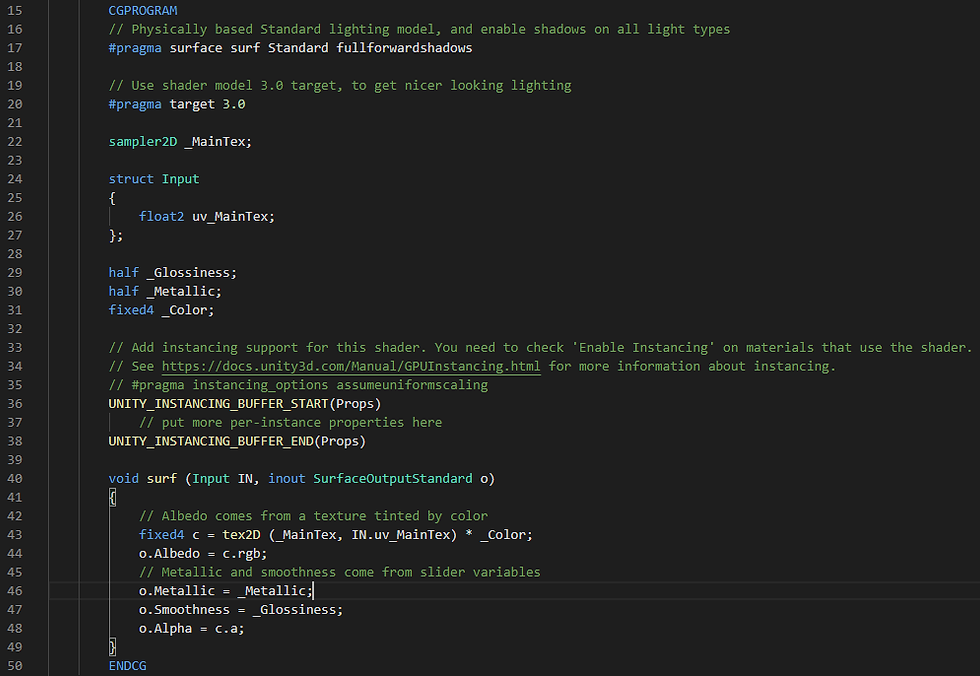
Task: Click 'UNITY_INSTANCING_BUFFER_START(Props)' text
Action: pos(244,404)
